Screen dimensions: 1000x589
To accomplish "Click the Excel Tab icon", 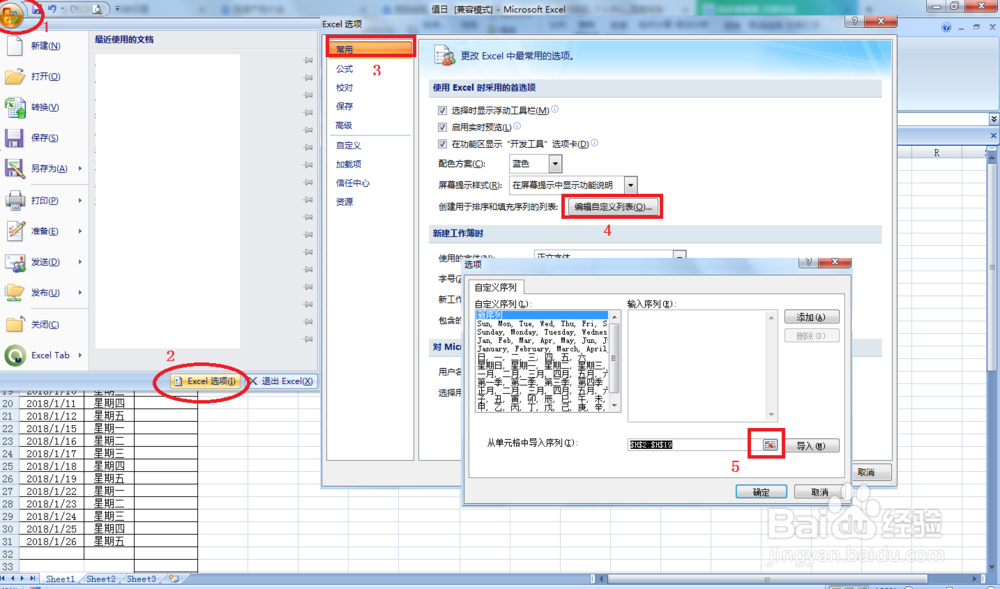I will point(15,355).
